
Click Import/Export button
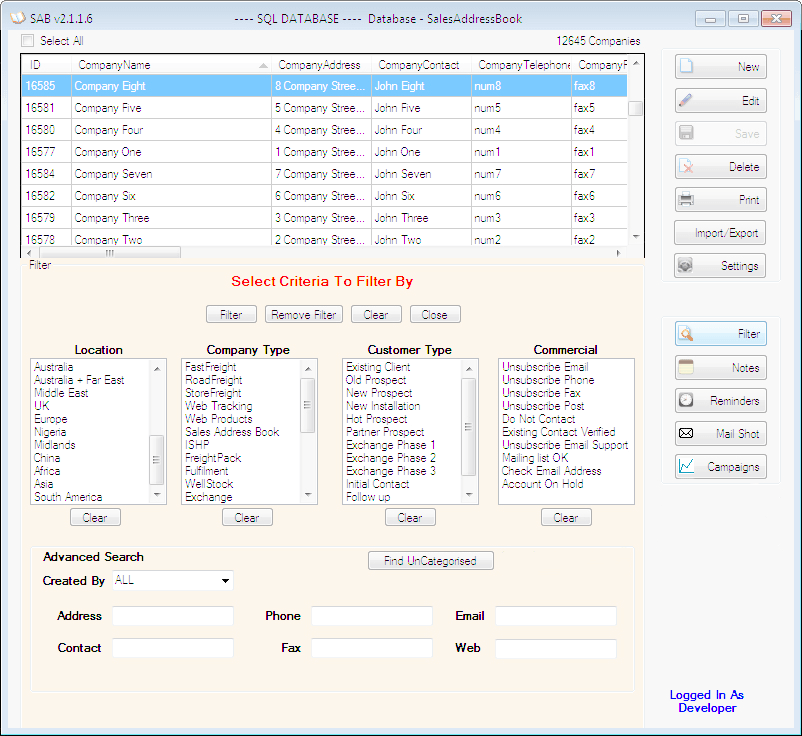[x=720, y=233]
